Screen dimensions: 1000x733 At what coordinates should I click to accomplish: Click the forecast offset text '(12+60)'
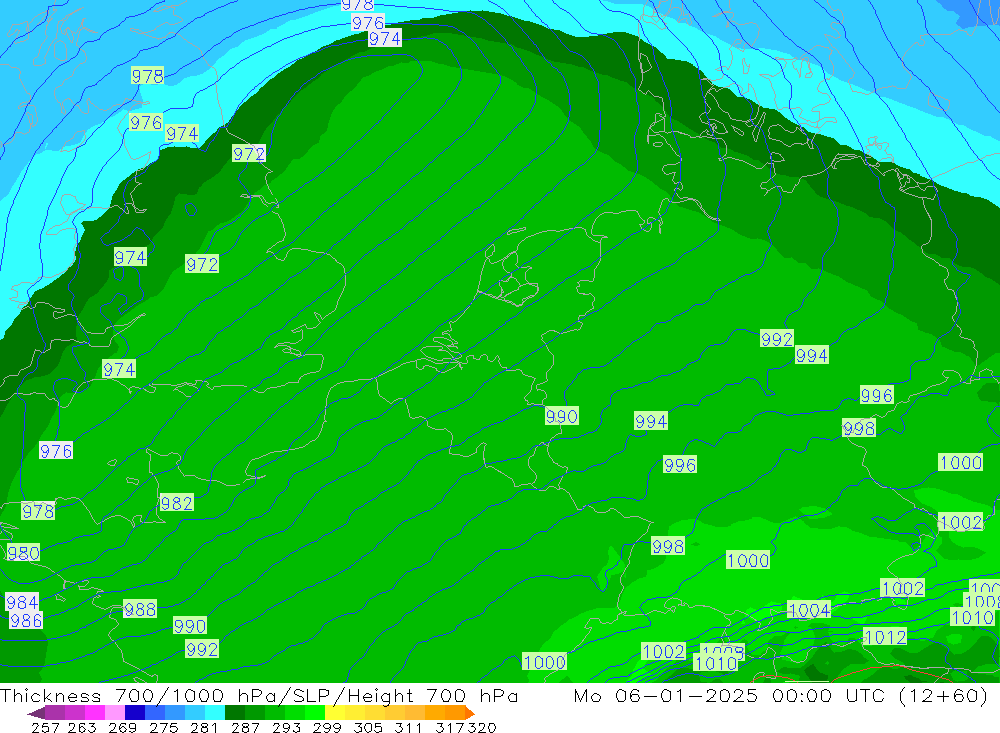(943, 695)
